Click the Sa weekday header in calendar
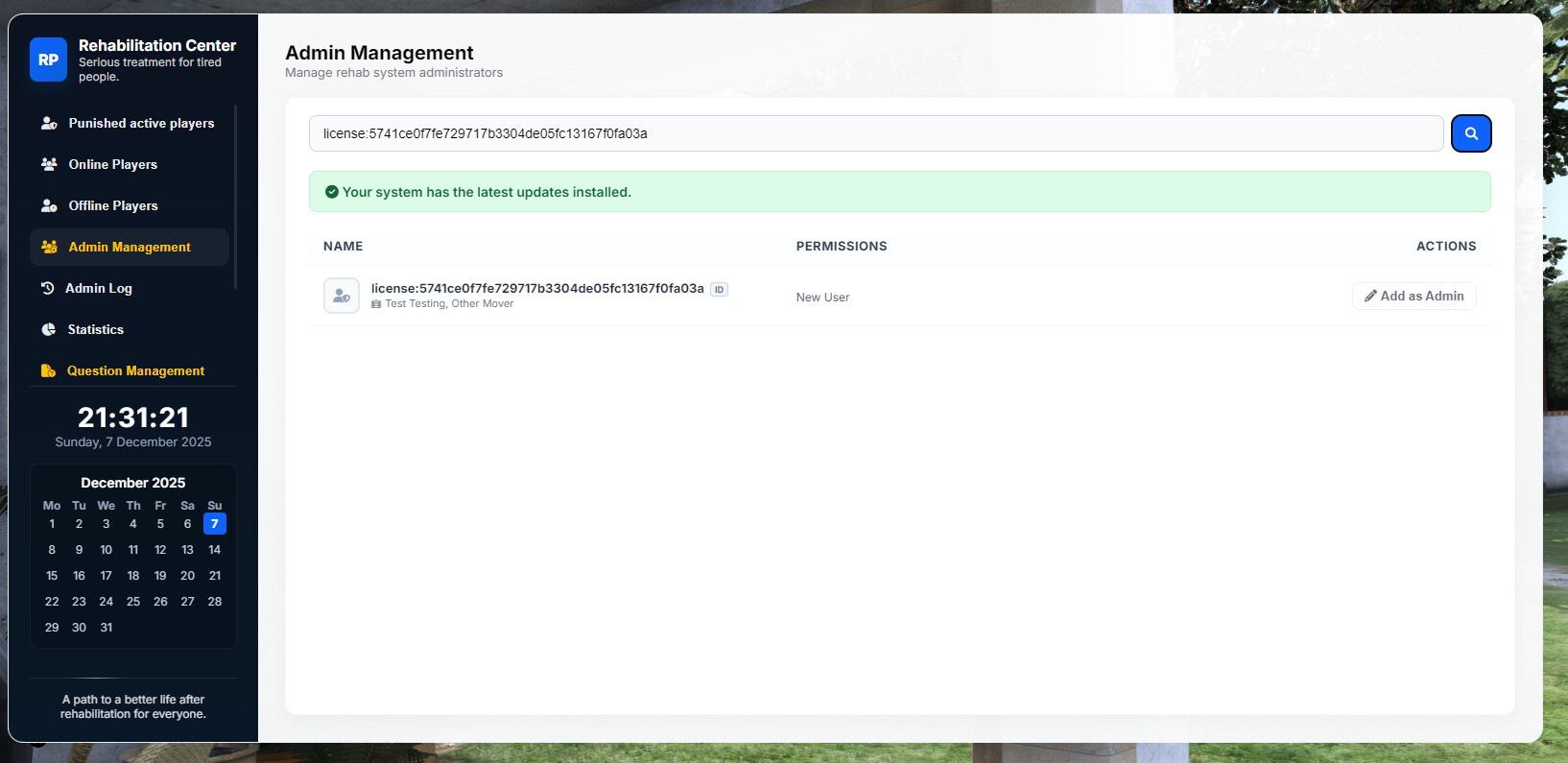 187,506
